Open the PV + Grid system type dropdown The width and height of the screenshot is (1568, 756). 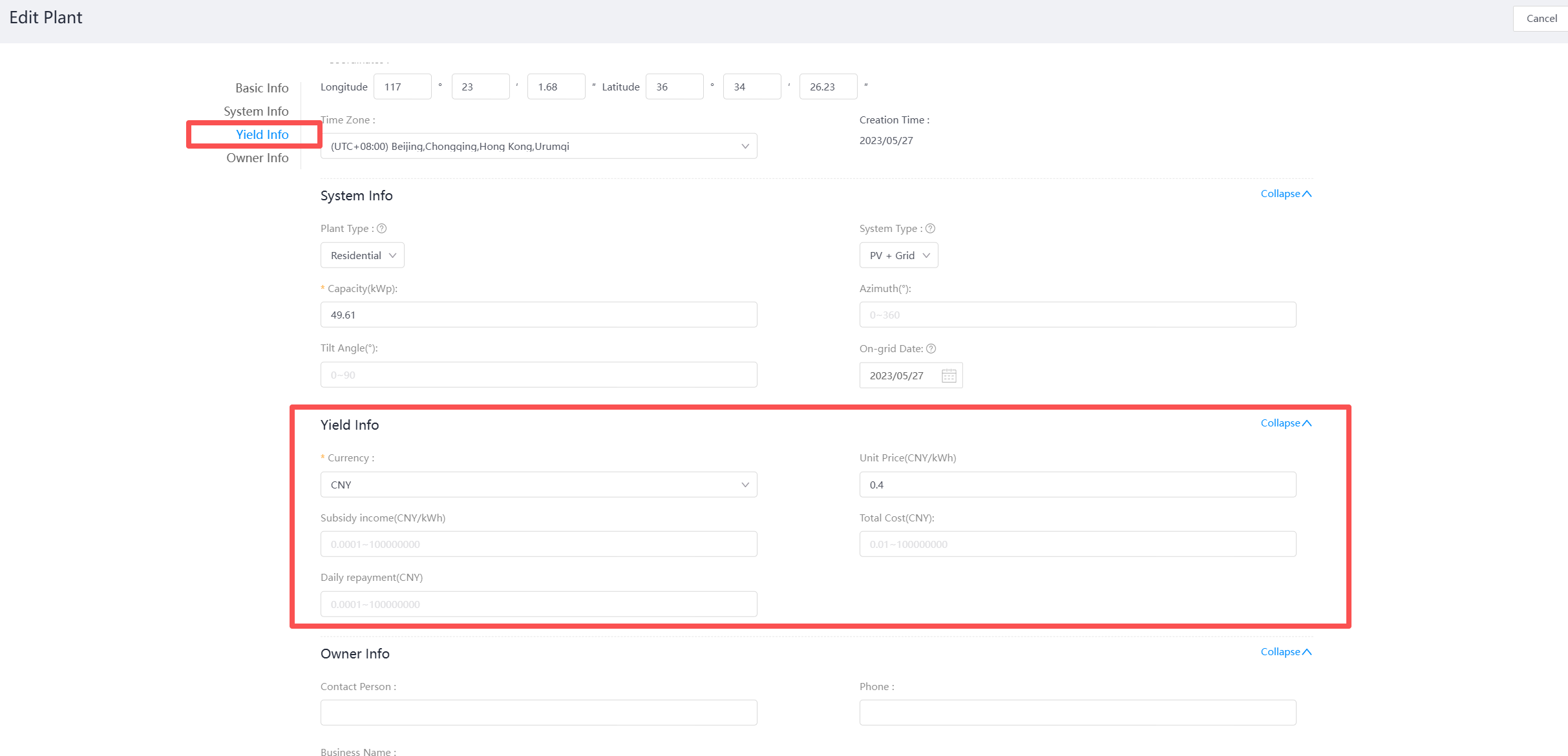[x=898, y=256]
